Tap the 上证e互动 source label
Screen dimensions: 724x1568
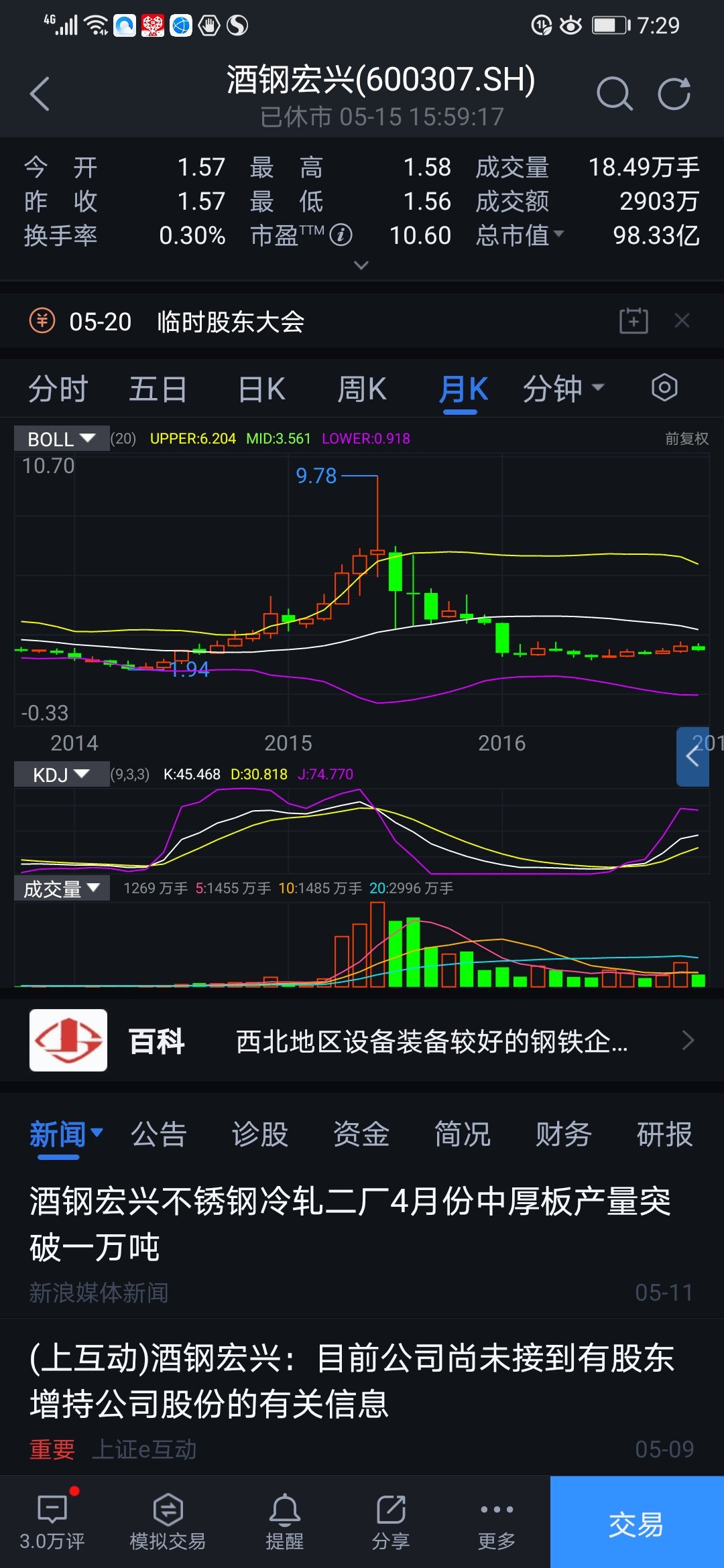coord(143,1449)
